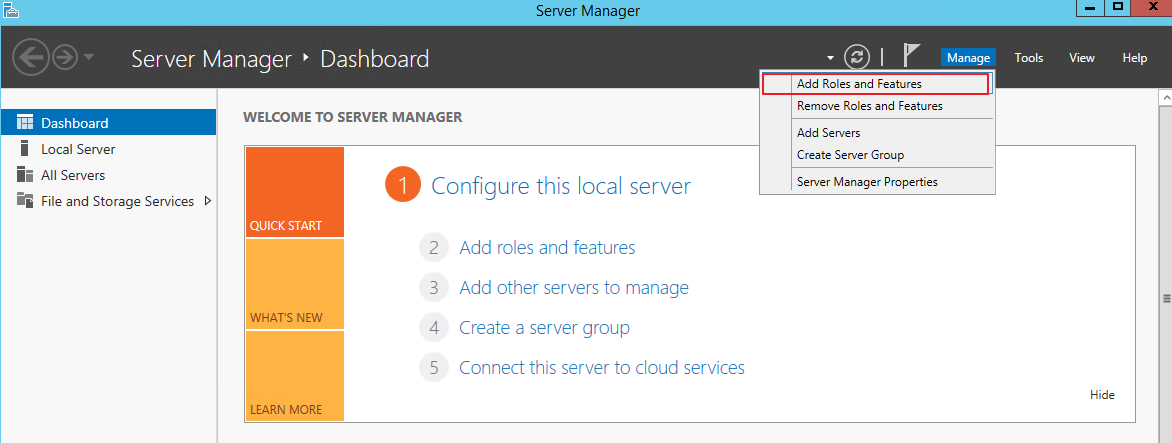Click the forward navigation arrow
Viewport: 1172px width, 443px height.
coord(65,58)
